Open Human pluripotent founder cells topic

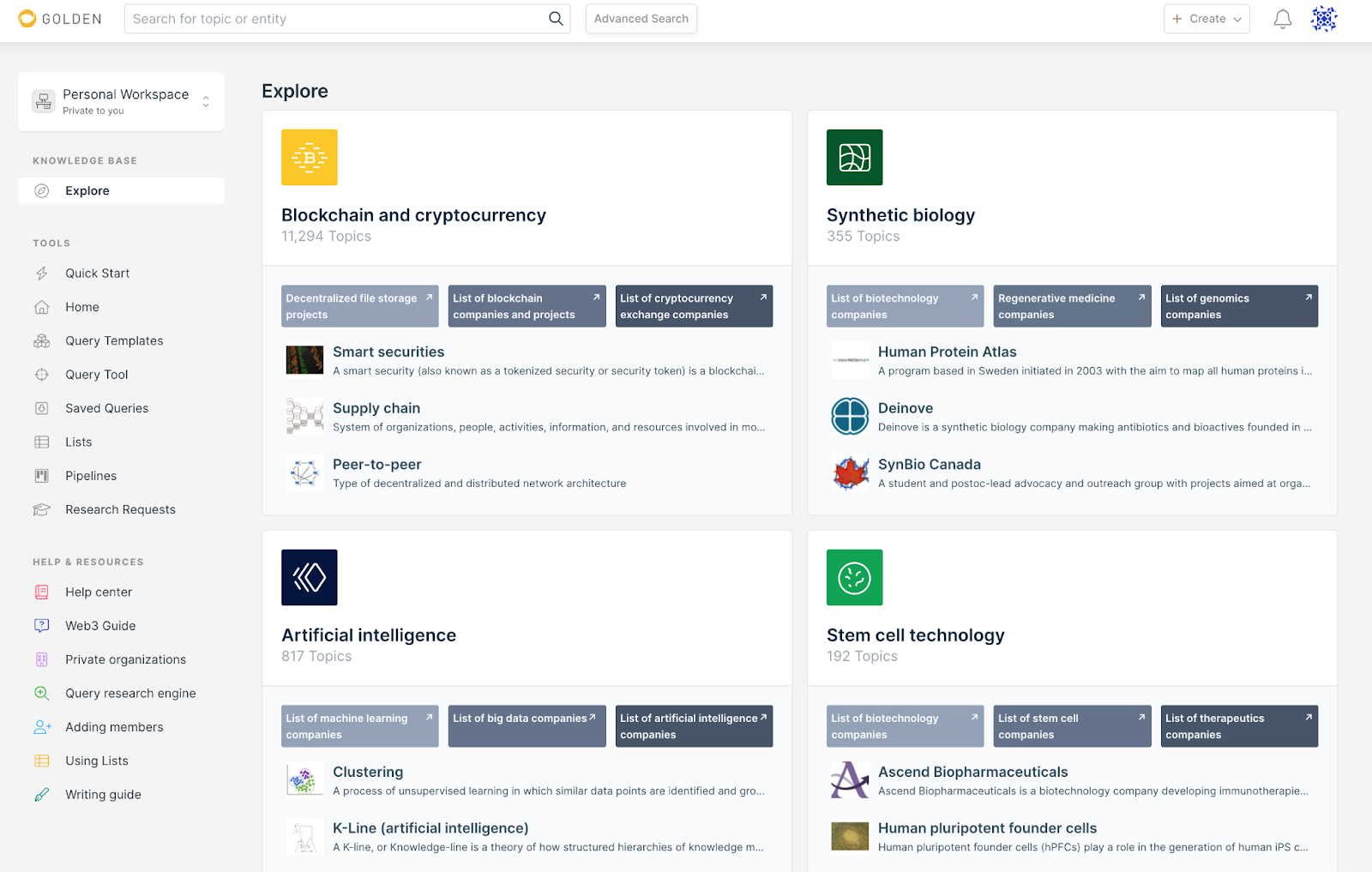tap(988, 828)
